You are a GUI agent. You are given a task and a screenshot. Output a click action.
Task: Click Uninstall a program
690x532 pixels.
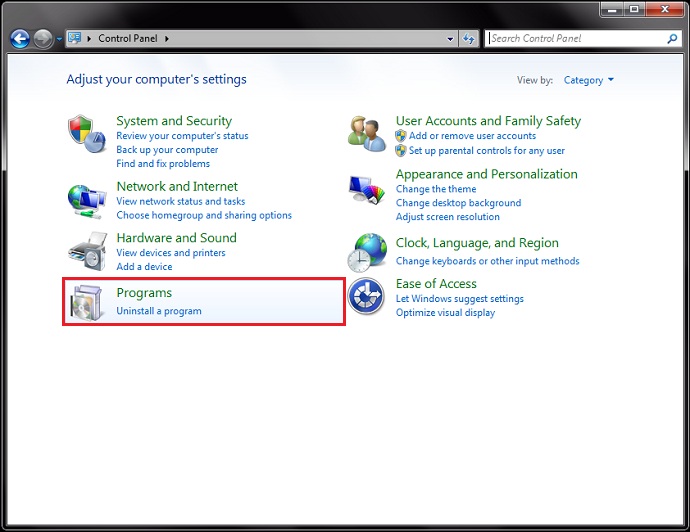[159, 311]
